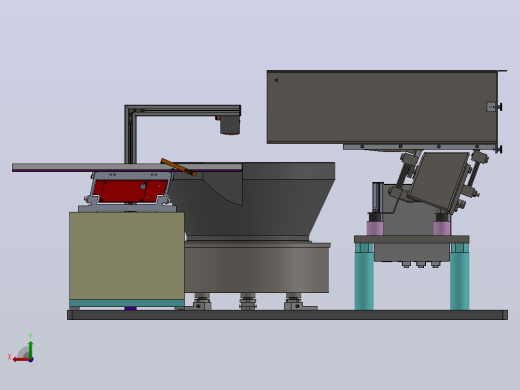Select the left pink cylinder spacer
520x390 pixels.
click(375, 228)
